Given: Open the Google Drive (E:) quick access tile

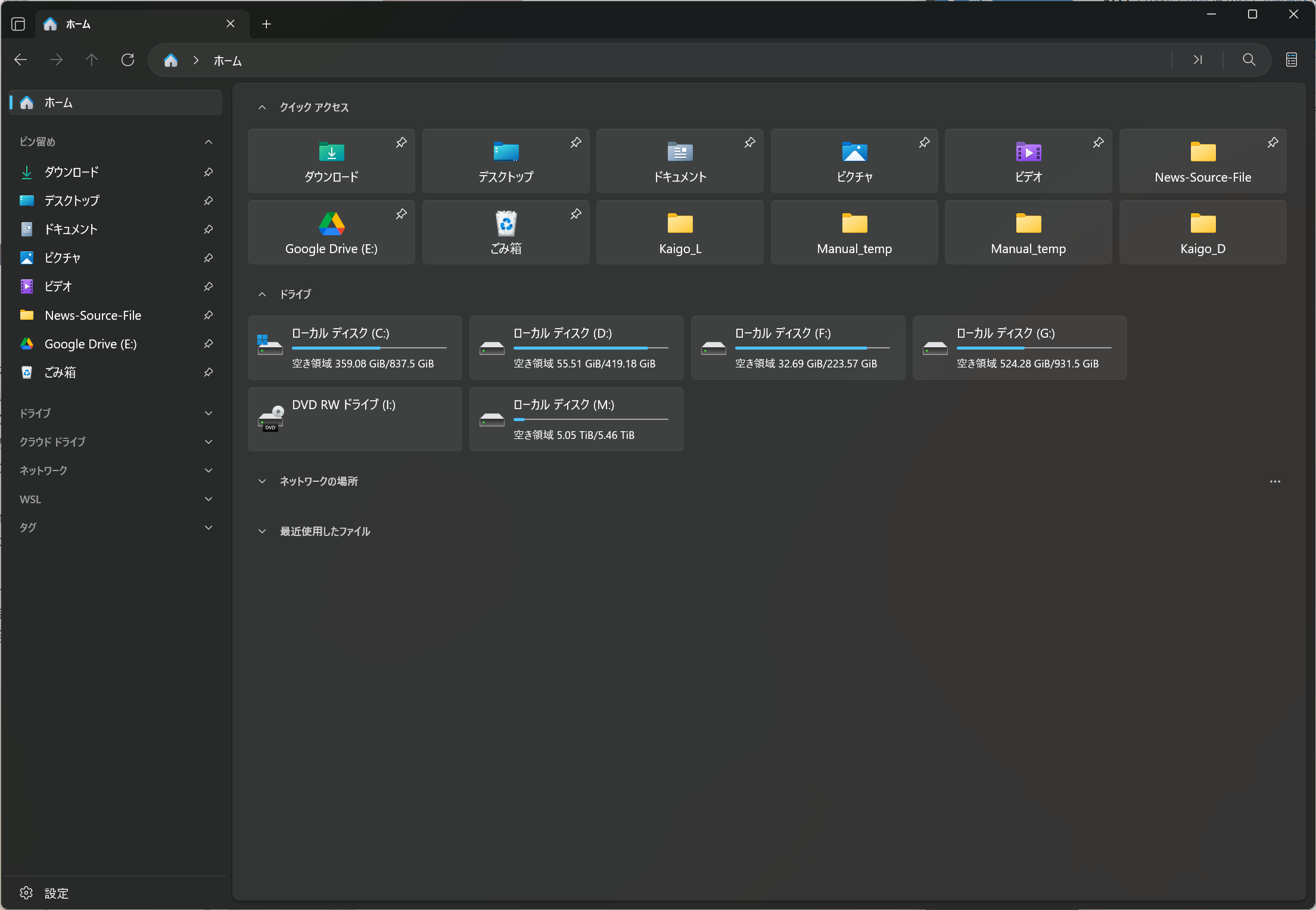Looking at the screenshot, I should tap(331, 233).
